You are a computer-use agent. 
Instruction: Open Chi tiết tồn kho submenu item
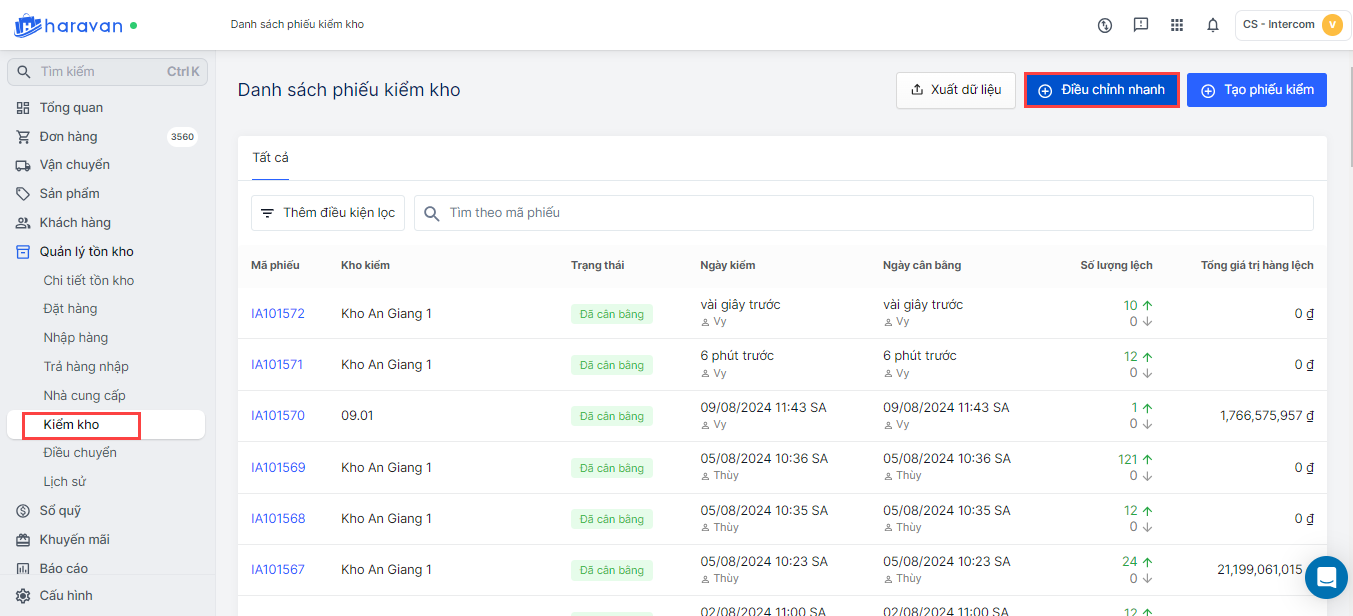click(x=88, y=281)
